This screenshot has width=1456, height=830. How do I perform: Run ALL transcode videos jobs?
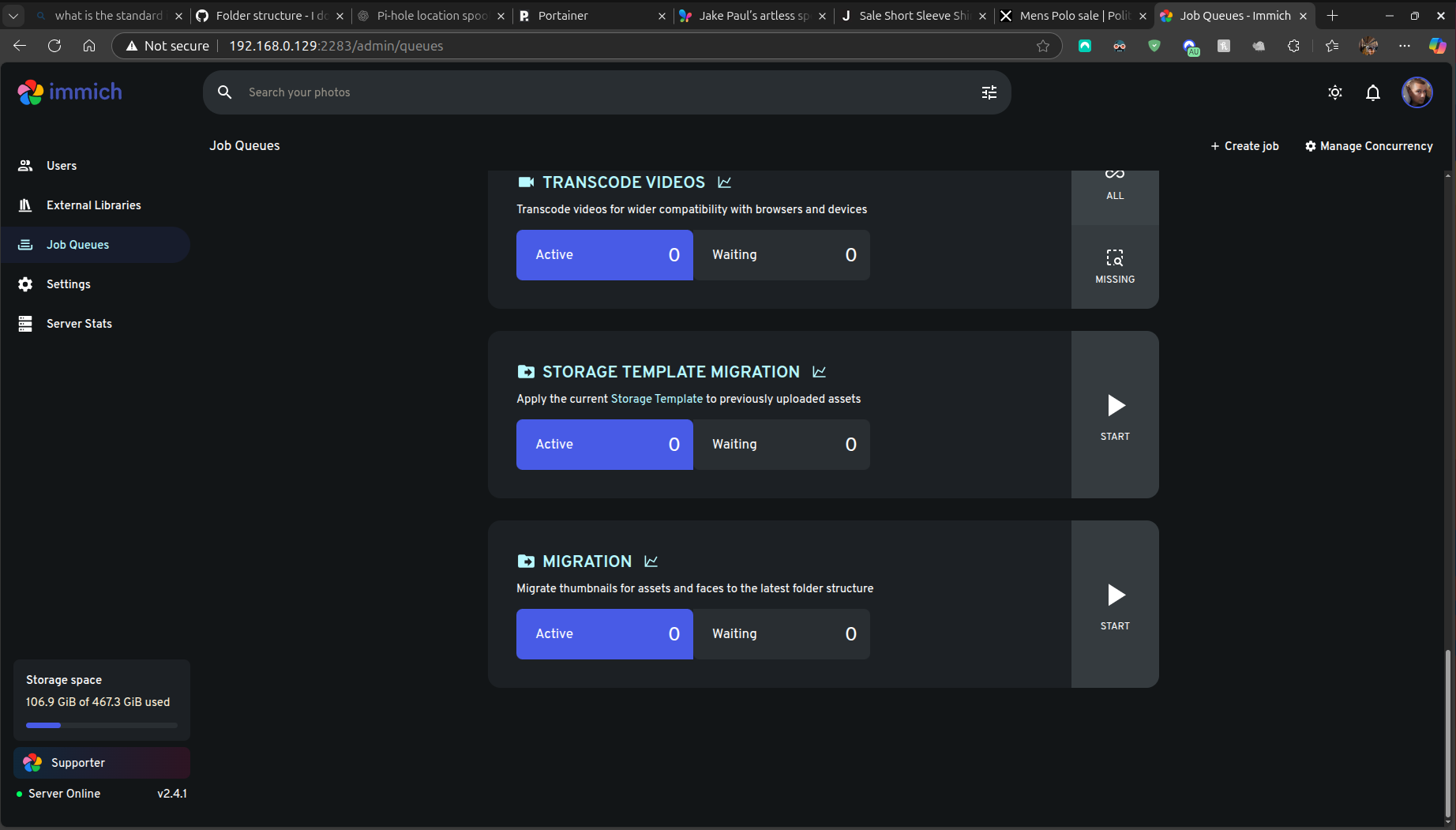click(1114, 182)
